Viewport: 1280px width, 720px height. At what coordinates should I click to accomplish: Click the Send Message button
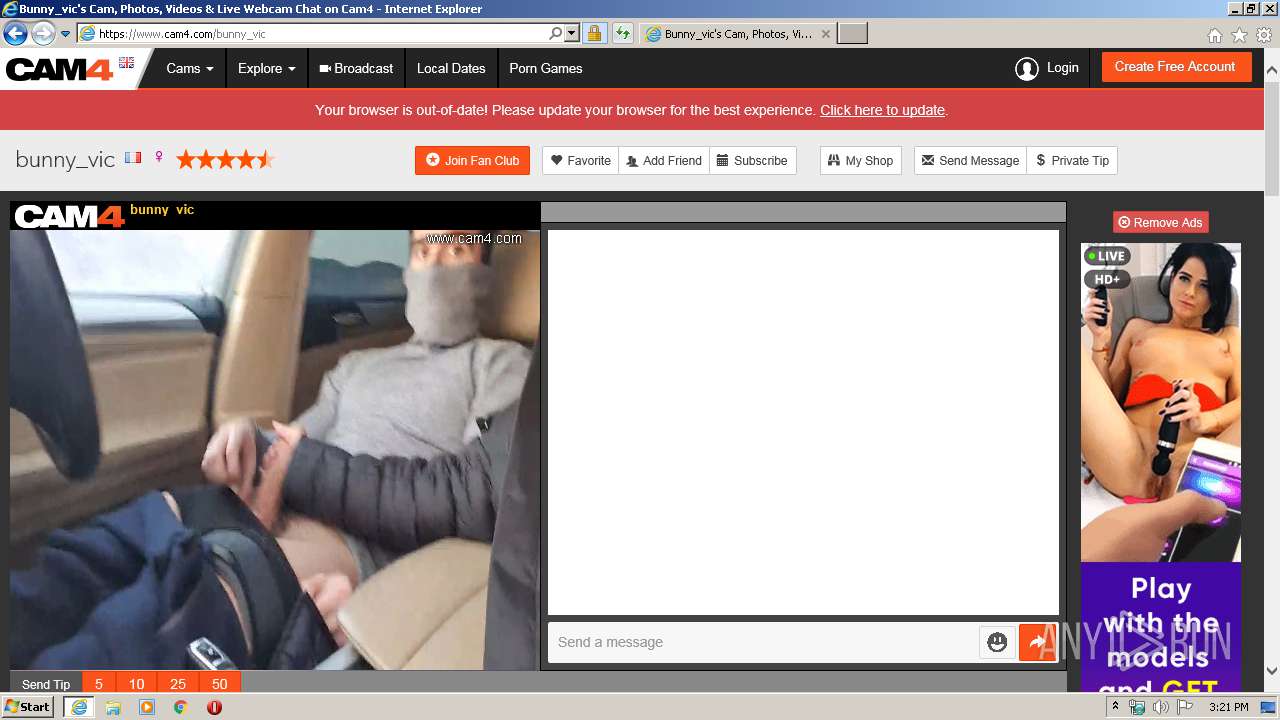[x=970, y=160]
